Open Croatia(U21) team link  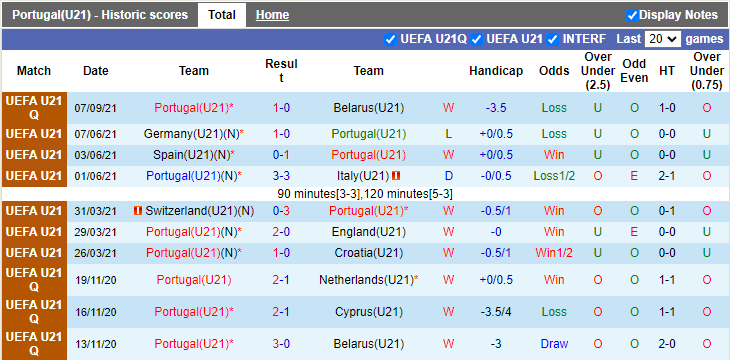pyautogui.click(x=368, y=253)
